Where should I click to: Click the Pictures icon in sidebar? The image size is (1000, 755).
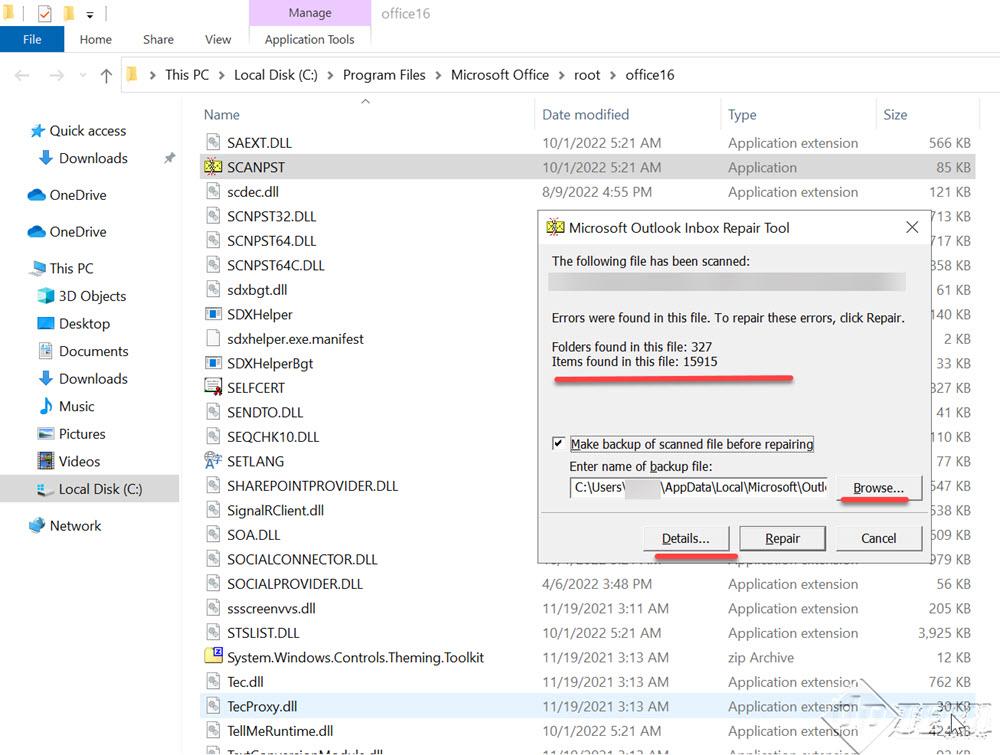coord(46,434)
